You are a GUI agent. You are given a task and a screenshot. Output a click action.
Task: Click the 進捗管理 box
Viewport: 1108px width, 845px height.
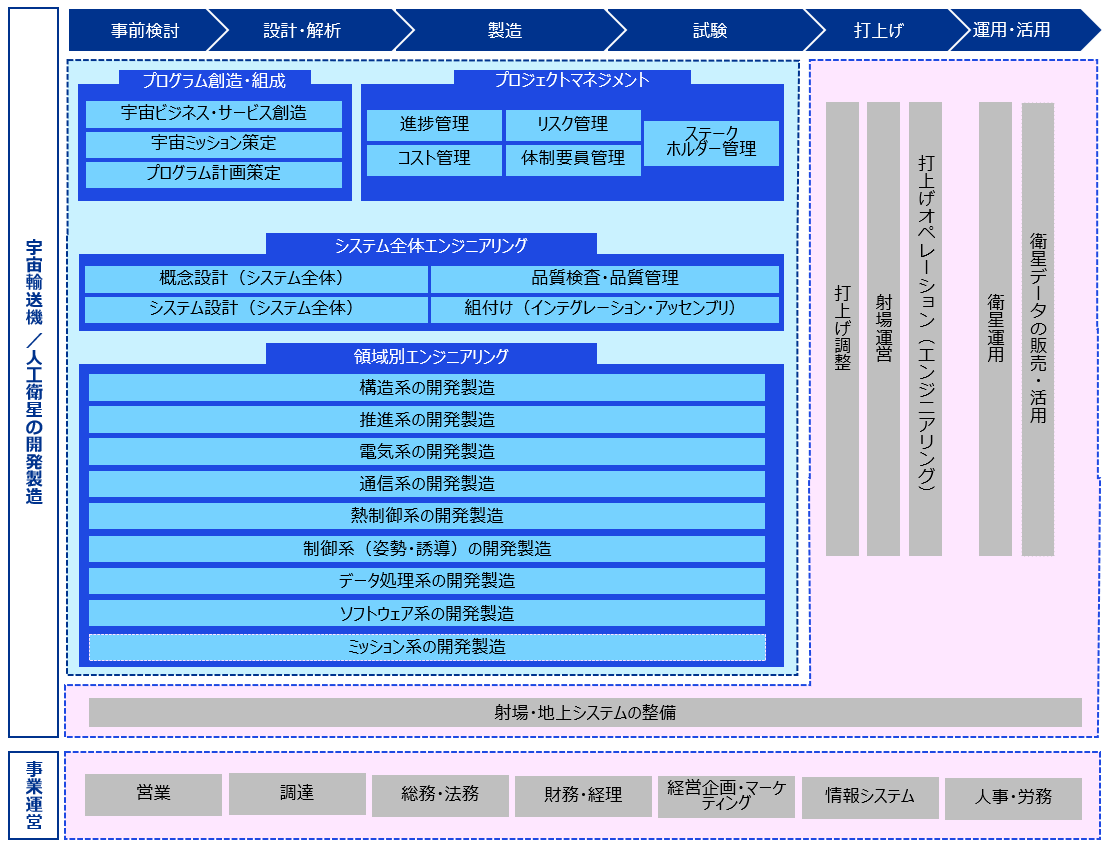[x=434, y=124]
